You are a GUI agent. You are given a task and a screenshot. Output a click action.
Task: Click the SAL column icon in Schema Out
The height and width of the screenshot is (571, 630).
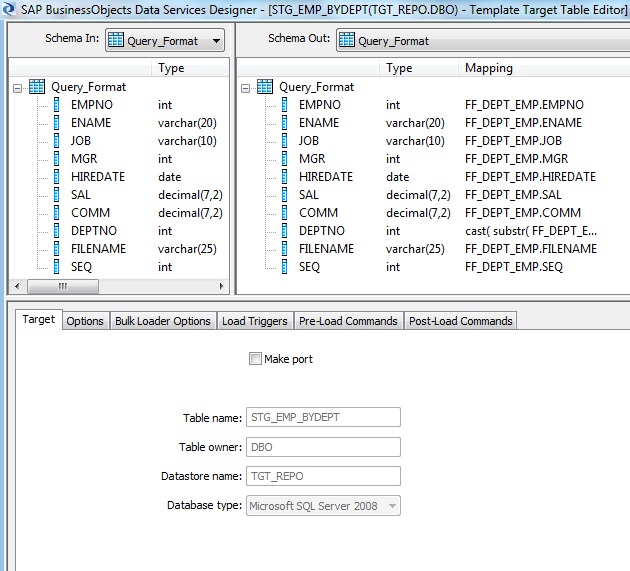(x=284, y=194)
